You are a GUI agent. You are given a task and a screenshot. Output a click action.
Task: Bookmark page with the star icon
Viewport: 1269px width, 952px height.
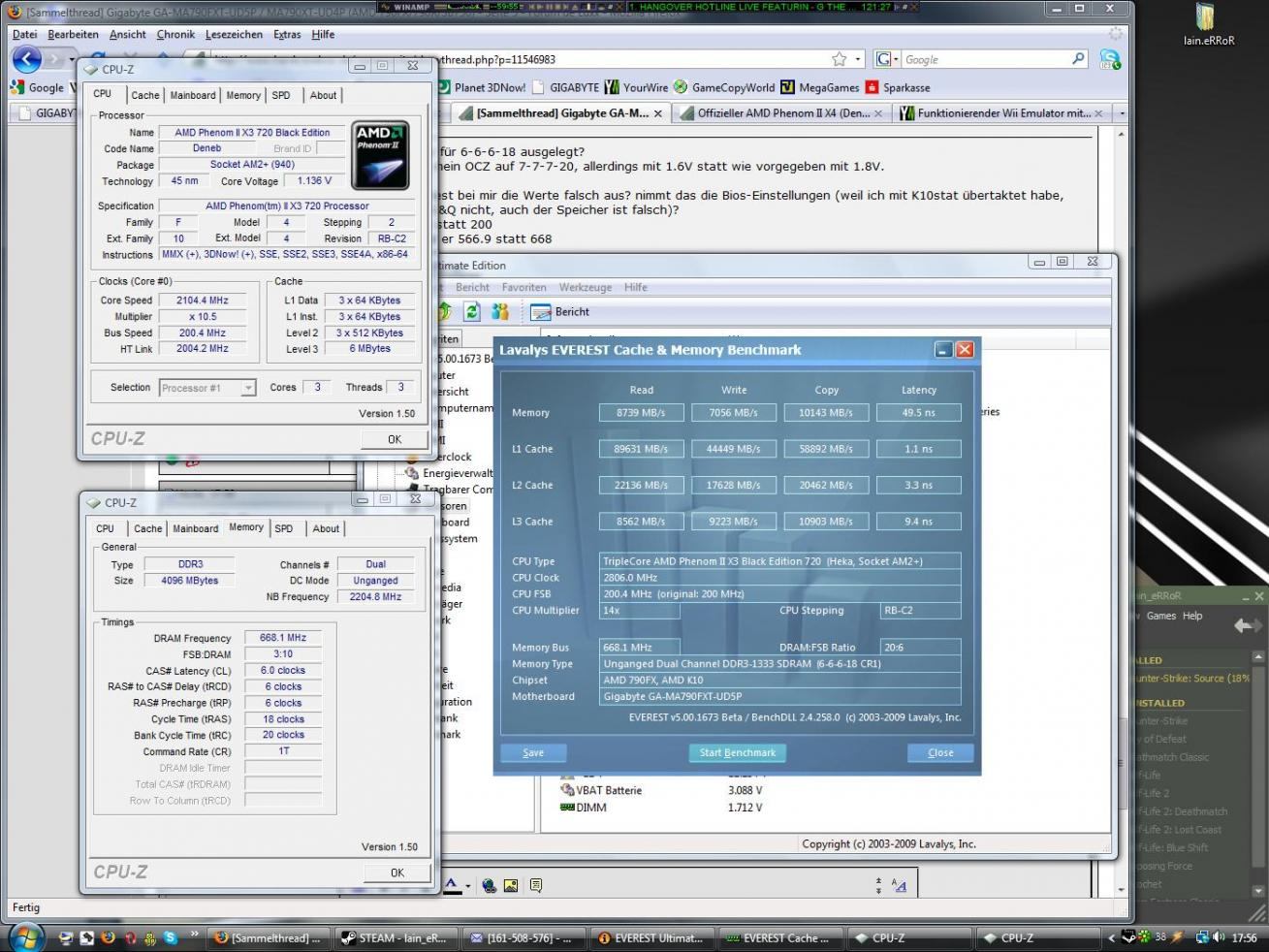pyautogui.click(x=839, y=59)
